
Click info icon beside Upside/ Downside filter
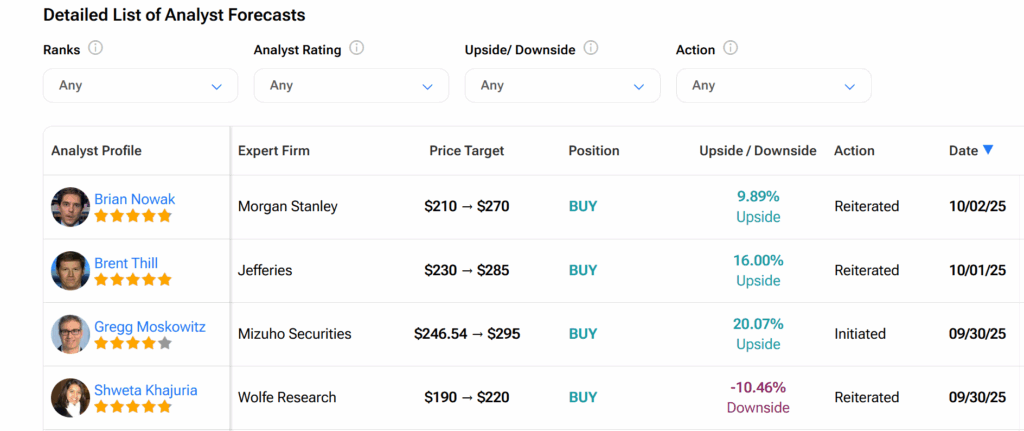(591, 48)
